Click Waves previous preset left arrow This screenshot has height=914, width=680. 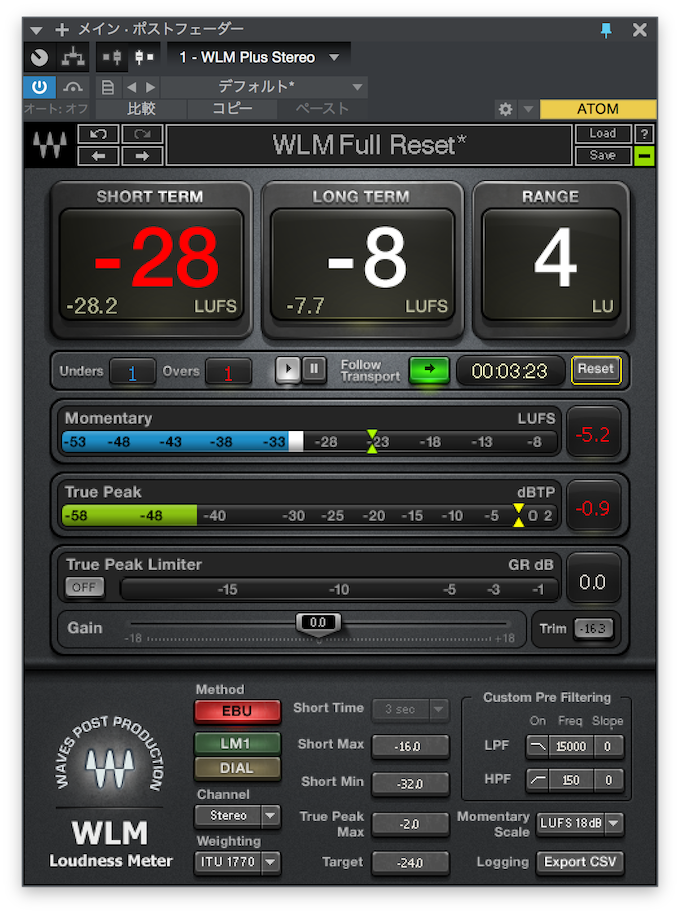tap(98, 156)
